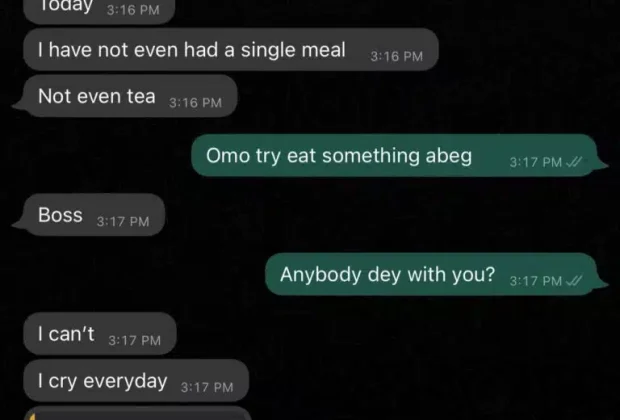Image resolution: width=620 pixels, height=420 pixels.
Task: Click the 3:17 PM timestamp beside "I cry everyday"
Action: [x=206, y=387]
